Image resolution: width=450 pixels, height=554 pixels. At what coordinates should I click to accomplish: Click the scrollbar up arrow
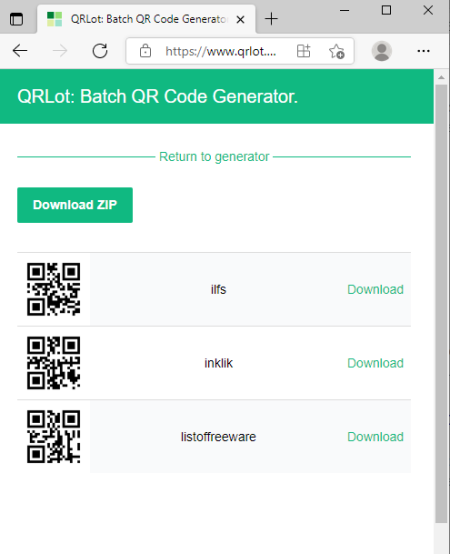click(441, 77)
